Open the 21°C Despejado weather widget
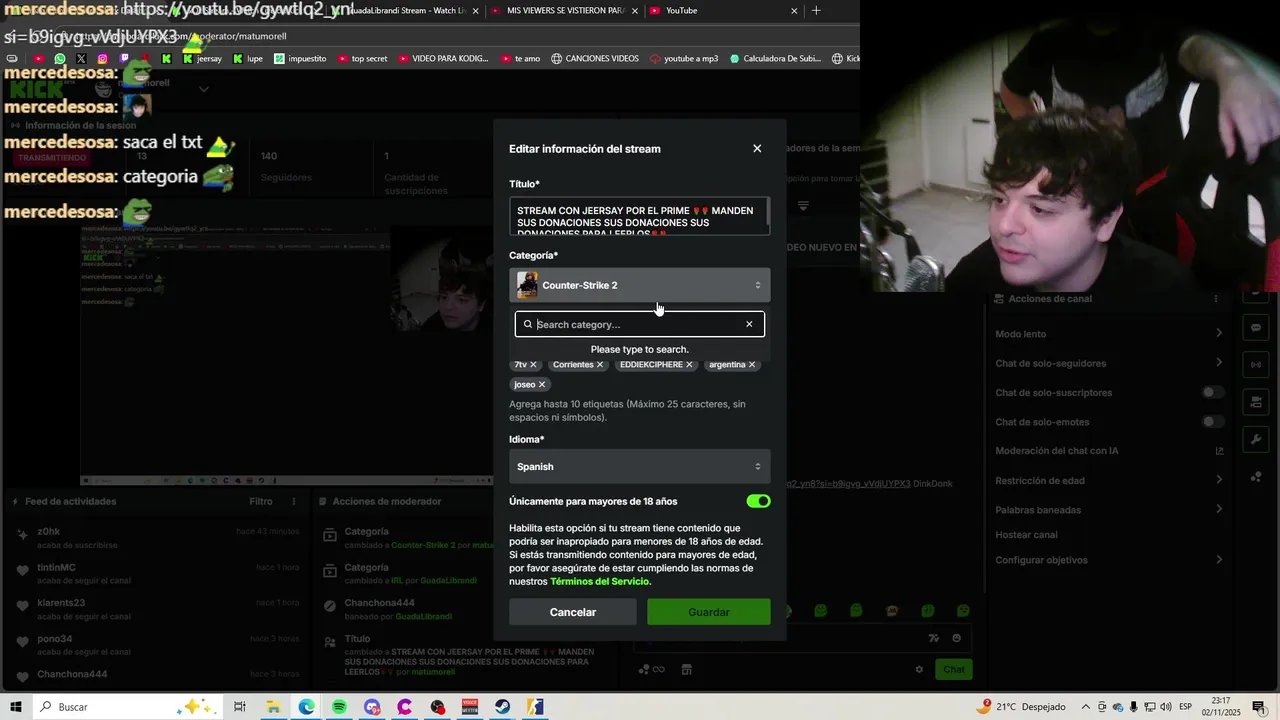The height and width of the screenshot is (720, 1280). pos(1021,707)
